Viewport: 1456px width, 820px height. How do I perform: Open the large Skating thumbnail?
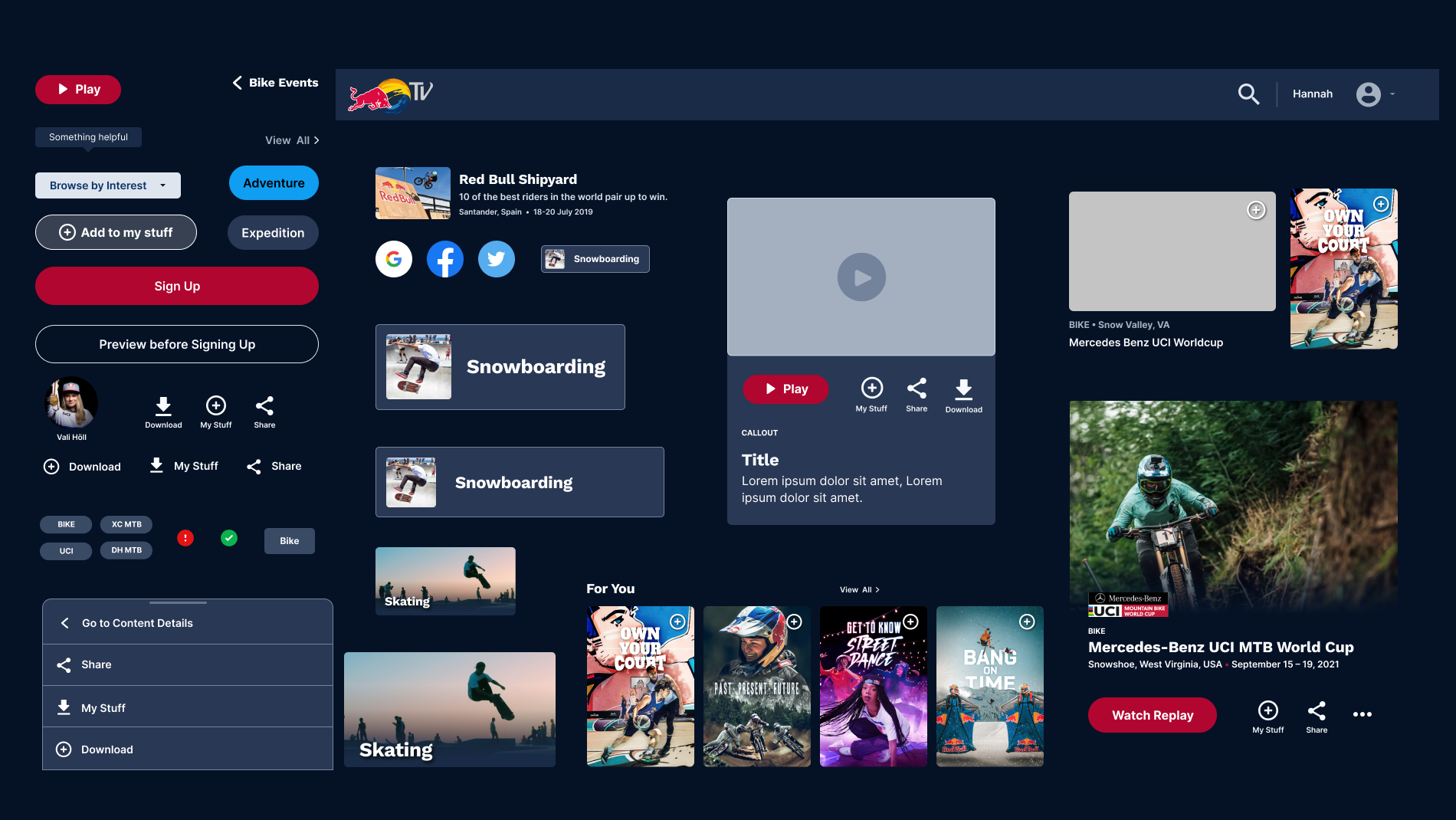(x=450, y=710)
